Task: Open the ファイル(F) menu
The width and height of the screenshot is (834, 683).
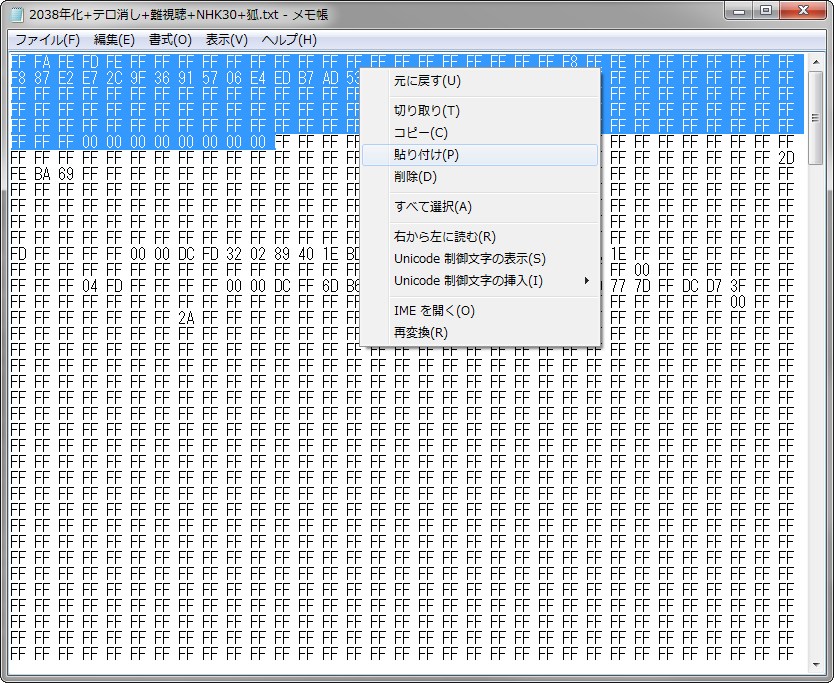Action: (46, 40)
